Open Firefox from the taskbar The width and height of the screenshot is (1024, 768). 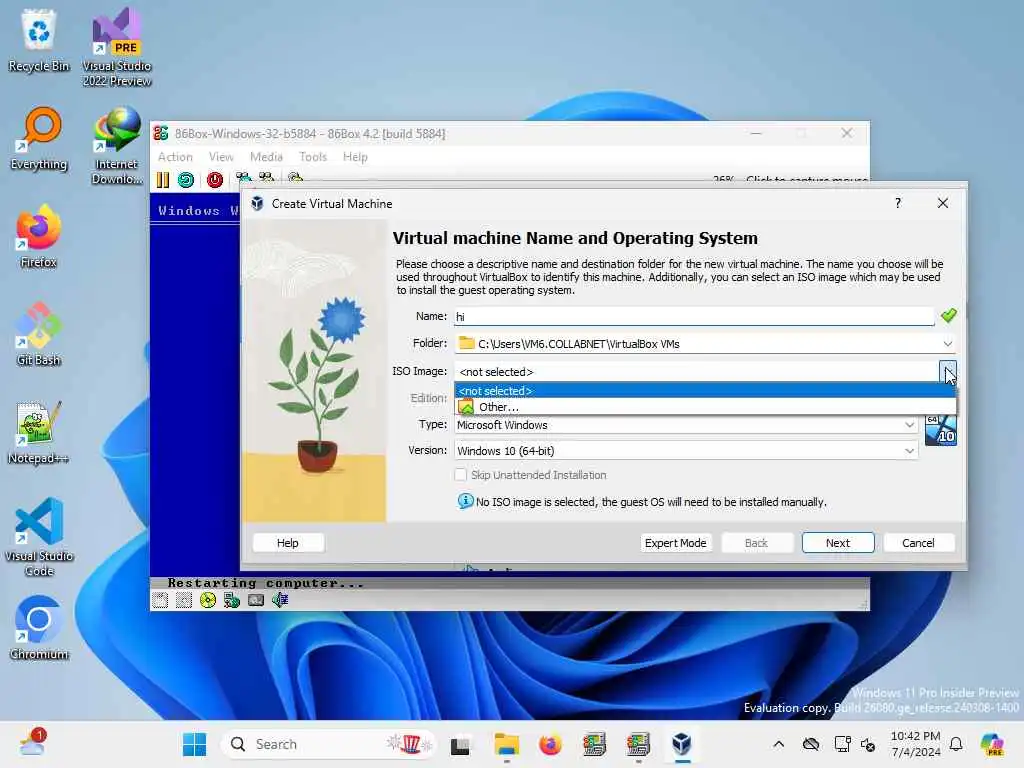click(551, 744)
